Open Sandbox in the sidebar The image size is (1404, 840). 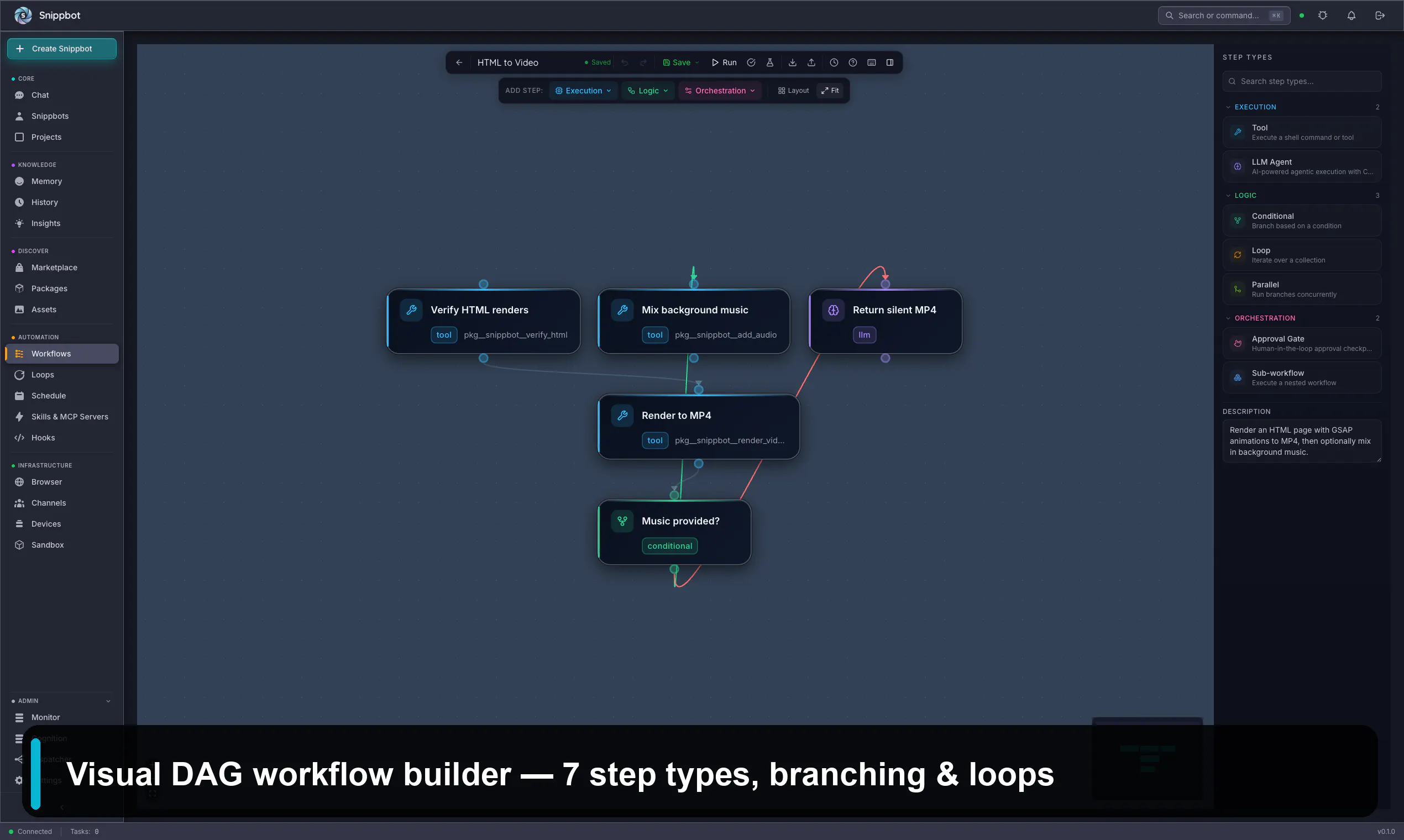coord(62,544)
